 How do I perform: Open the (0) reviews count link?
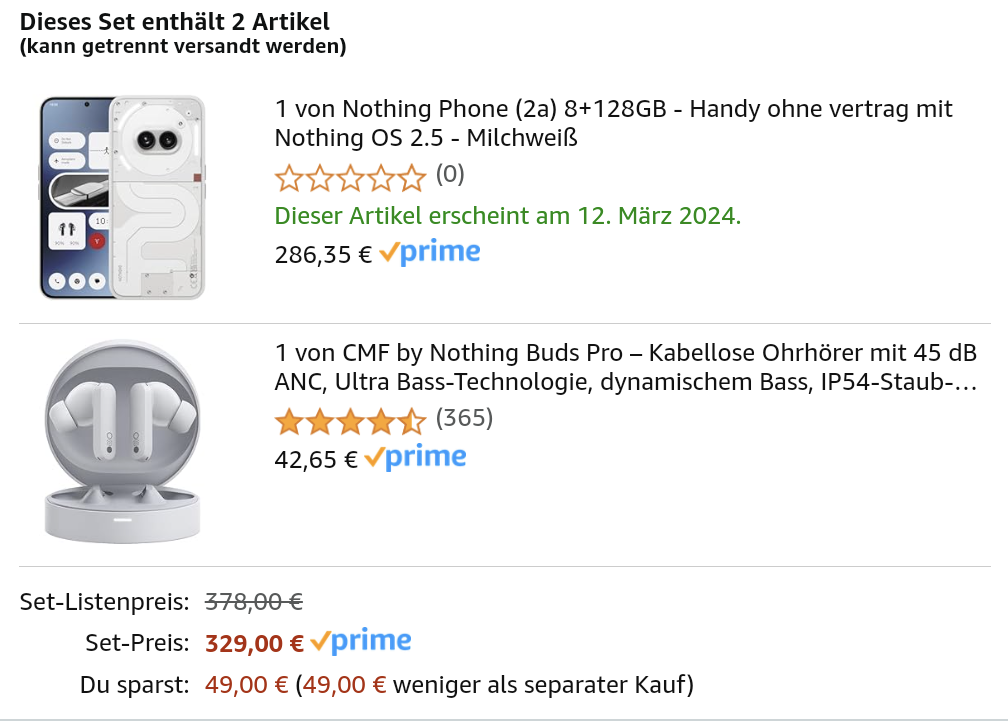click(450, 175)
